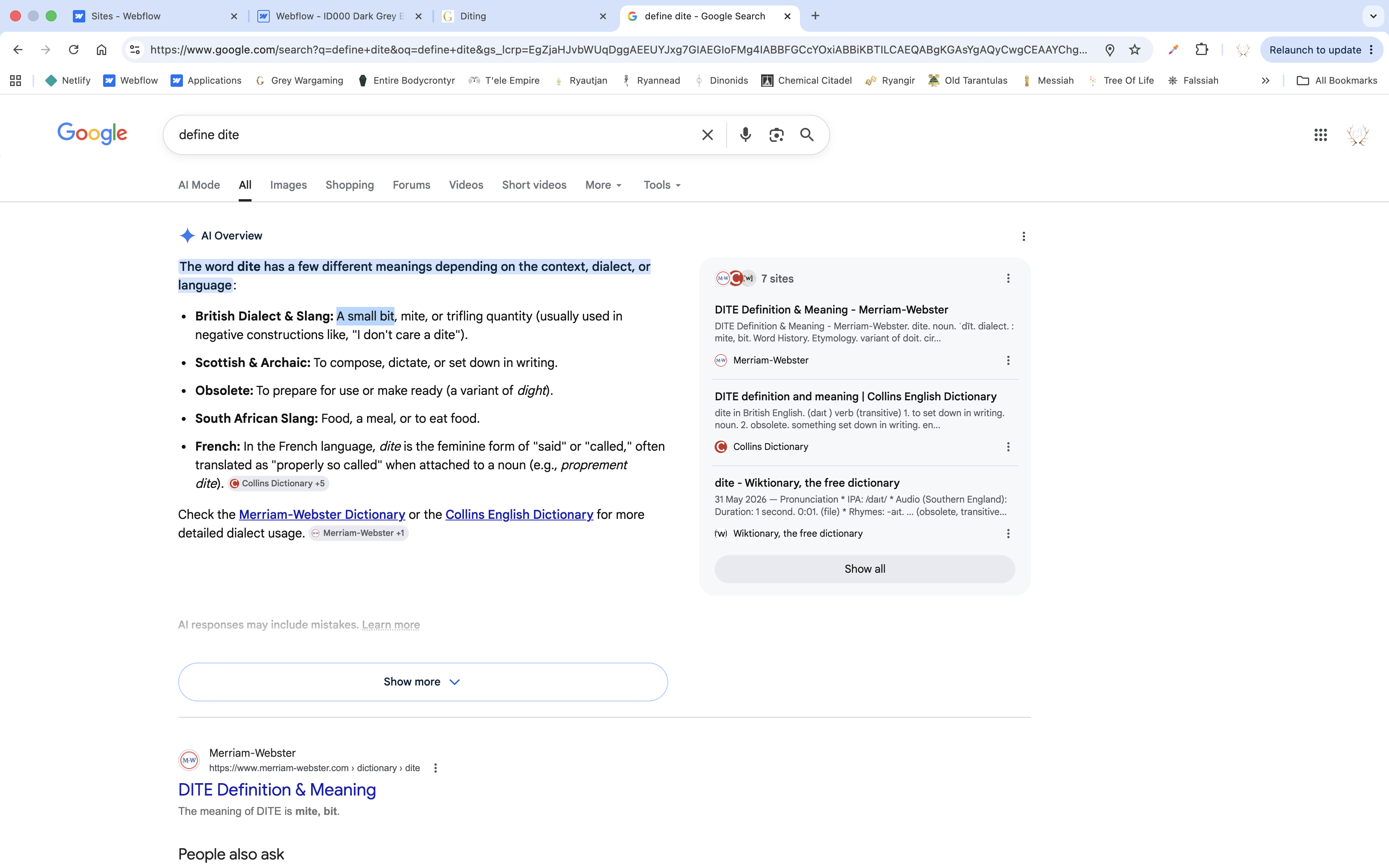Open options for Merriam-Webster source row
Viewport: 1389px width, 868px height.
tap(1008, 360)
